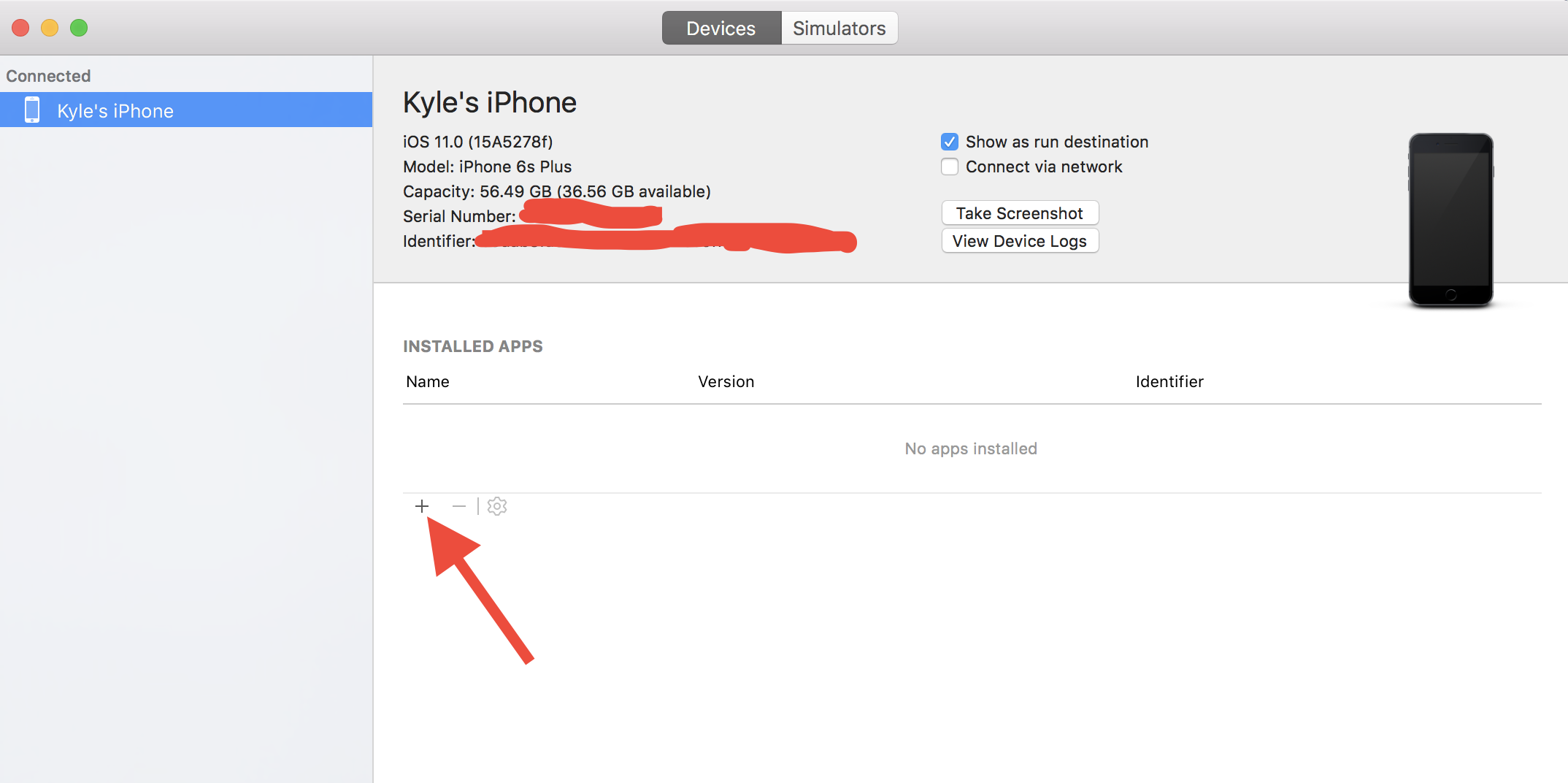Minimize window with yellow button
This screenshot has height=783, width=1568.
point(50,28)
